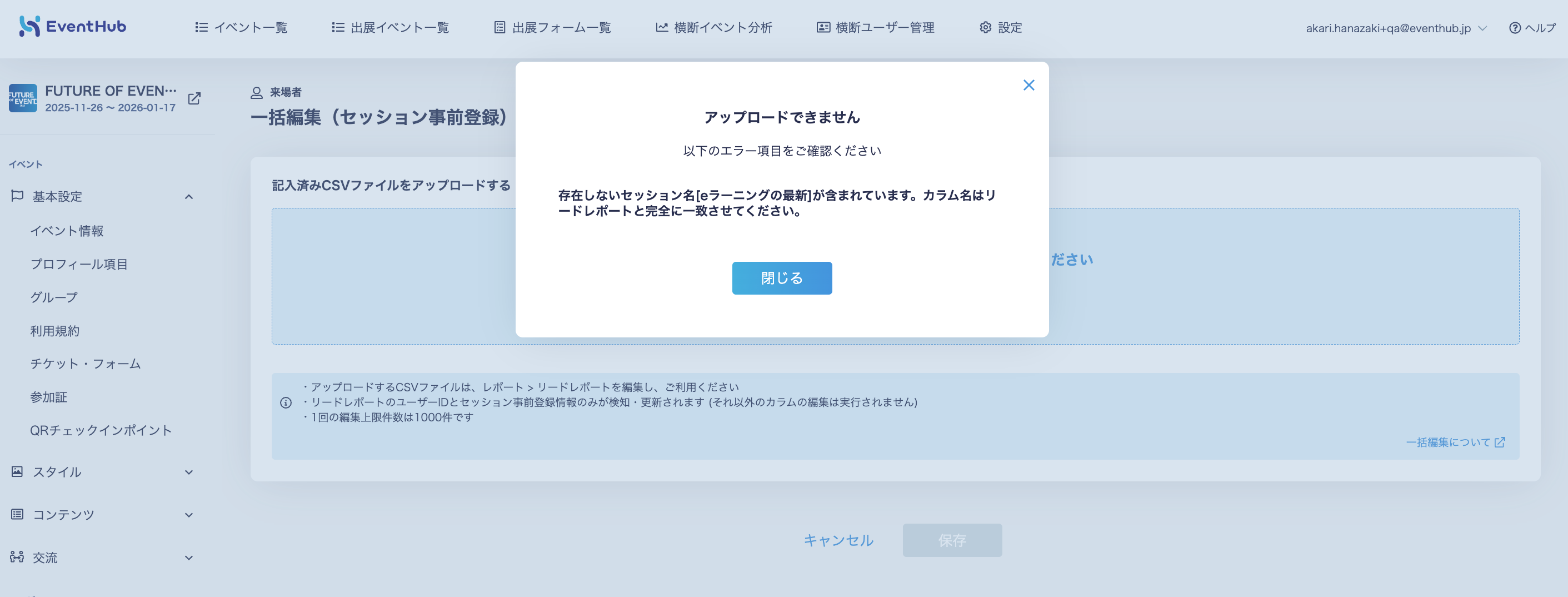The image size is (1568, 597).
Task: Click the 出展フォーム一覧 form icon
Action: pos(499,27)
